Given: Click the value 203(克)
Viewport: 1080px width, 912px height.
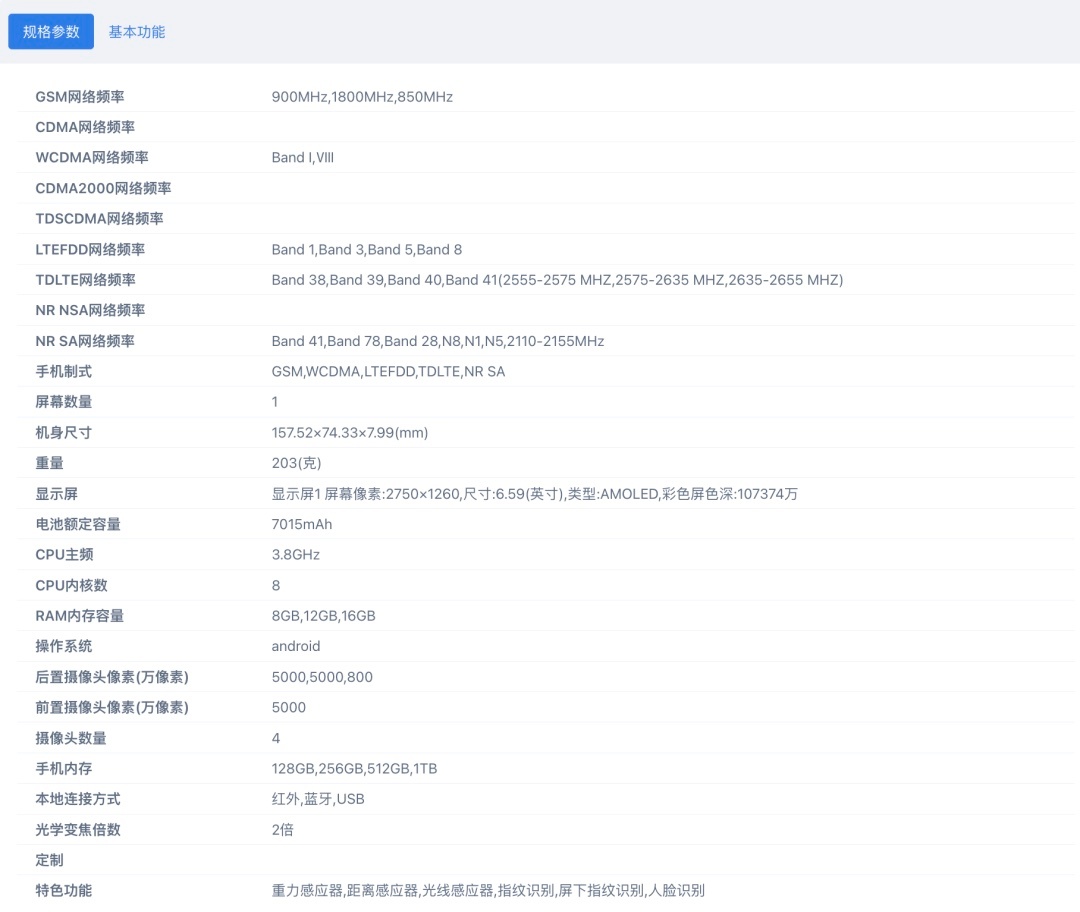Looking at the screenshot, I should click(x=296, y=463).
